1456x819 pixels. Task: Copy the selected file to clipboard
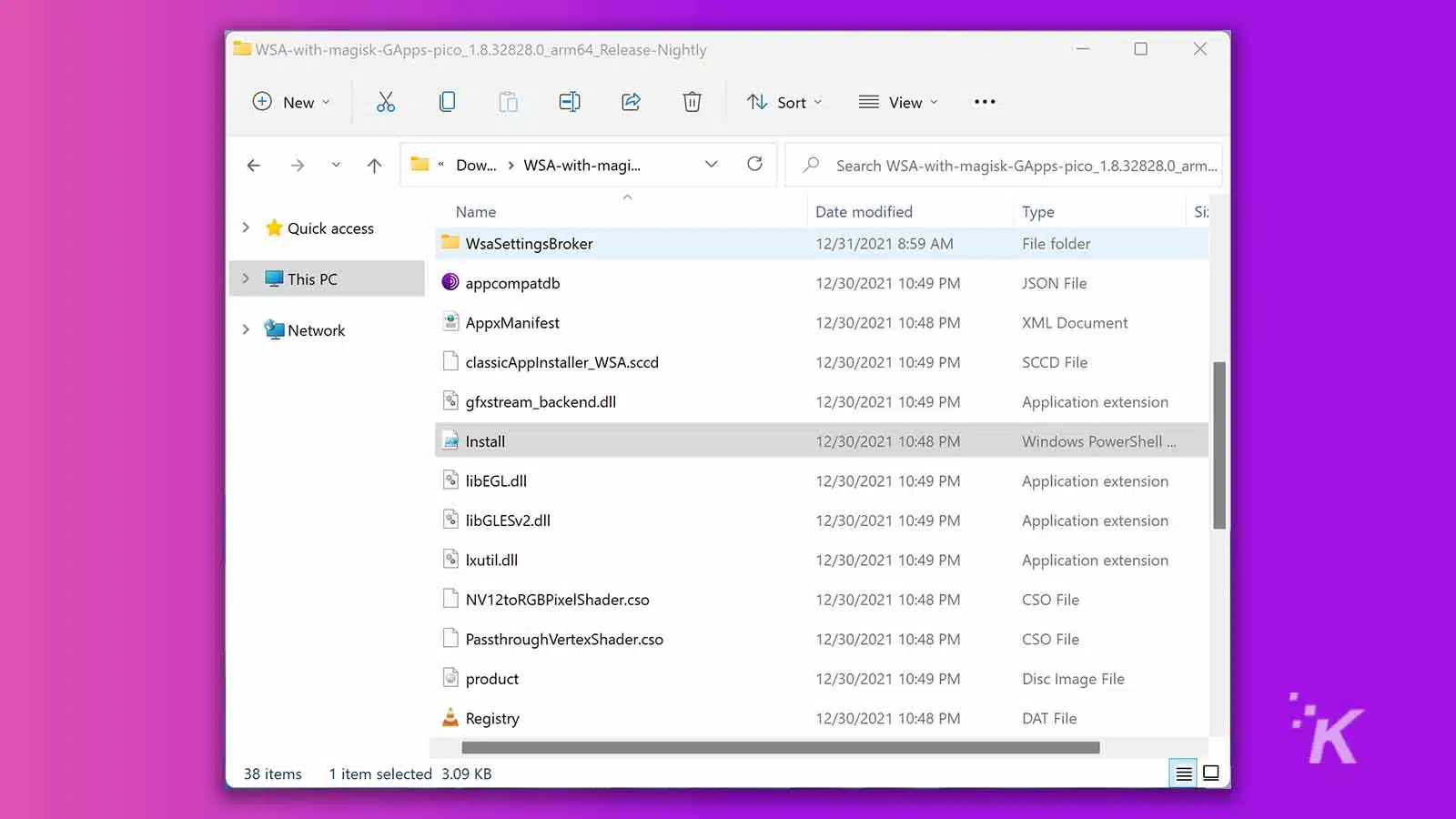[x=447, y=102]
